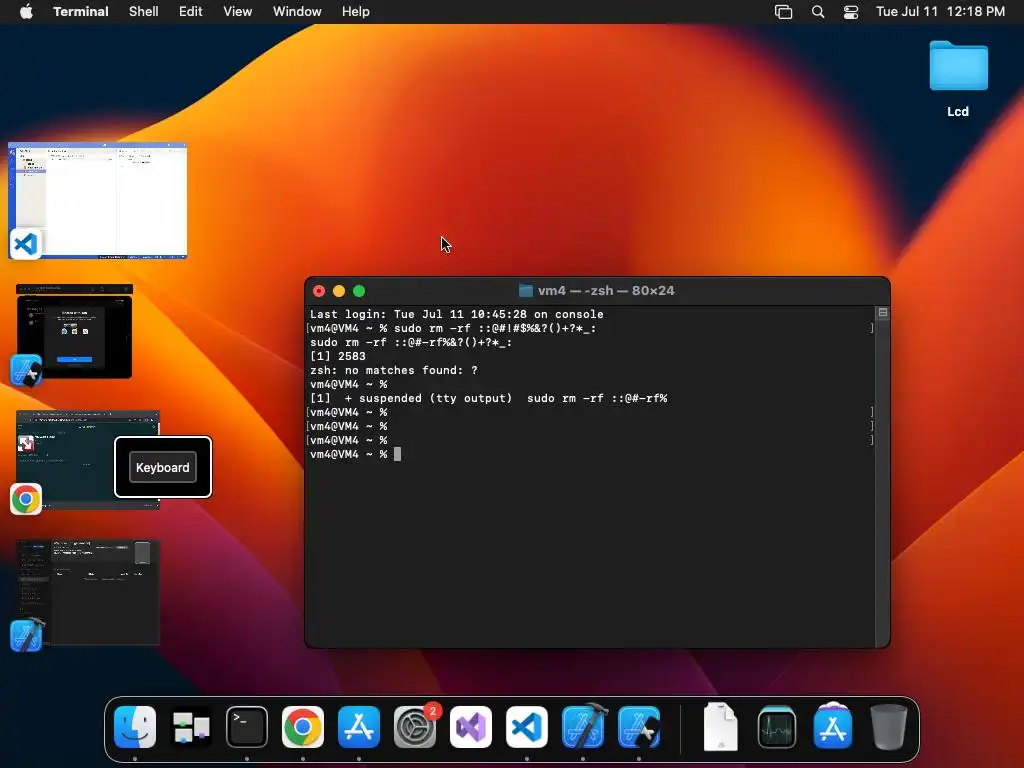The height and width of the screenshot is (768, 1024).
Task: Open Mission Control from the Dock
Action: coord(191,727)
